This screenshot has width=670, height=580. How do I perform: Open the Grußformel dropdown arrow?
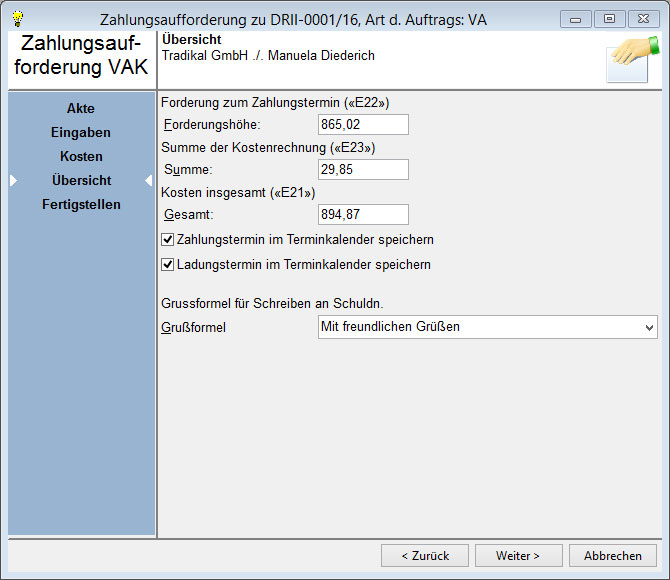coord(649,327)
